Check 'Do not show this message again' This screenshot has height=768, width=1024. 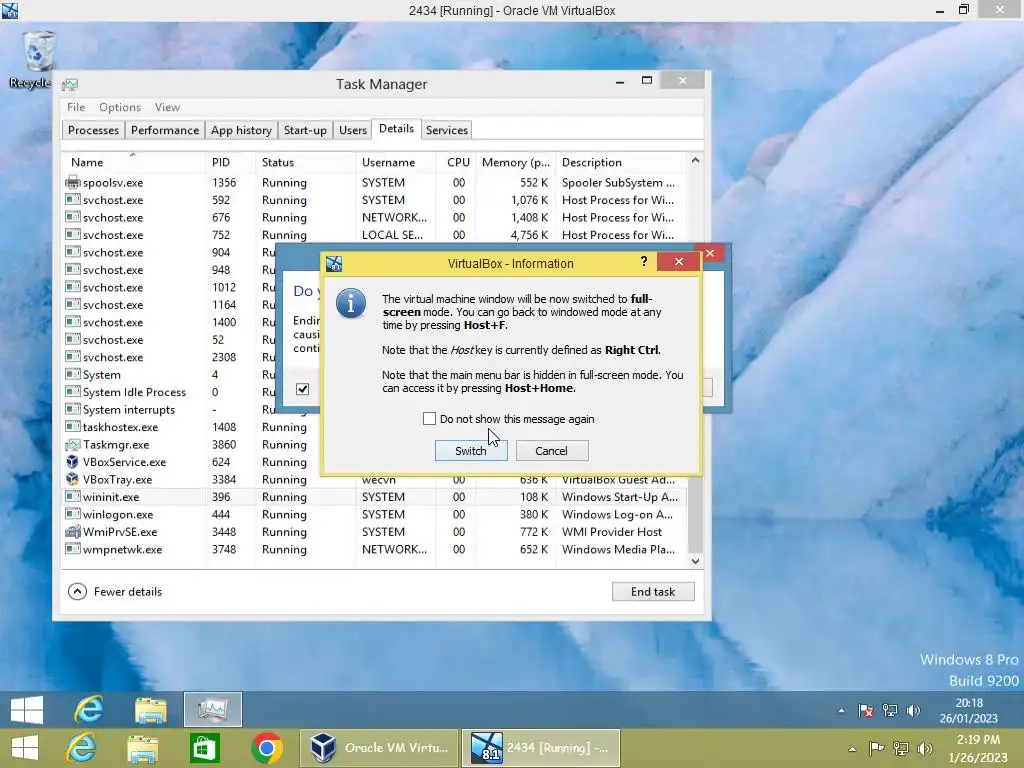point(429,419)
